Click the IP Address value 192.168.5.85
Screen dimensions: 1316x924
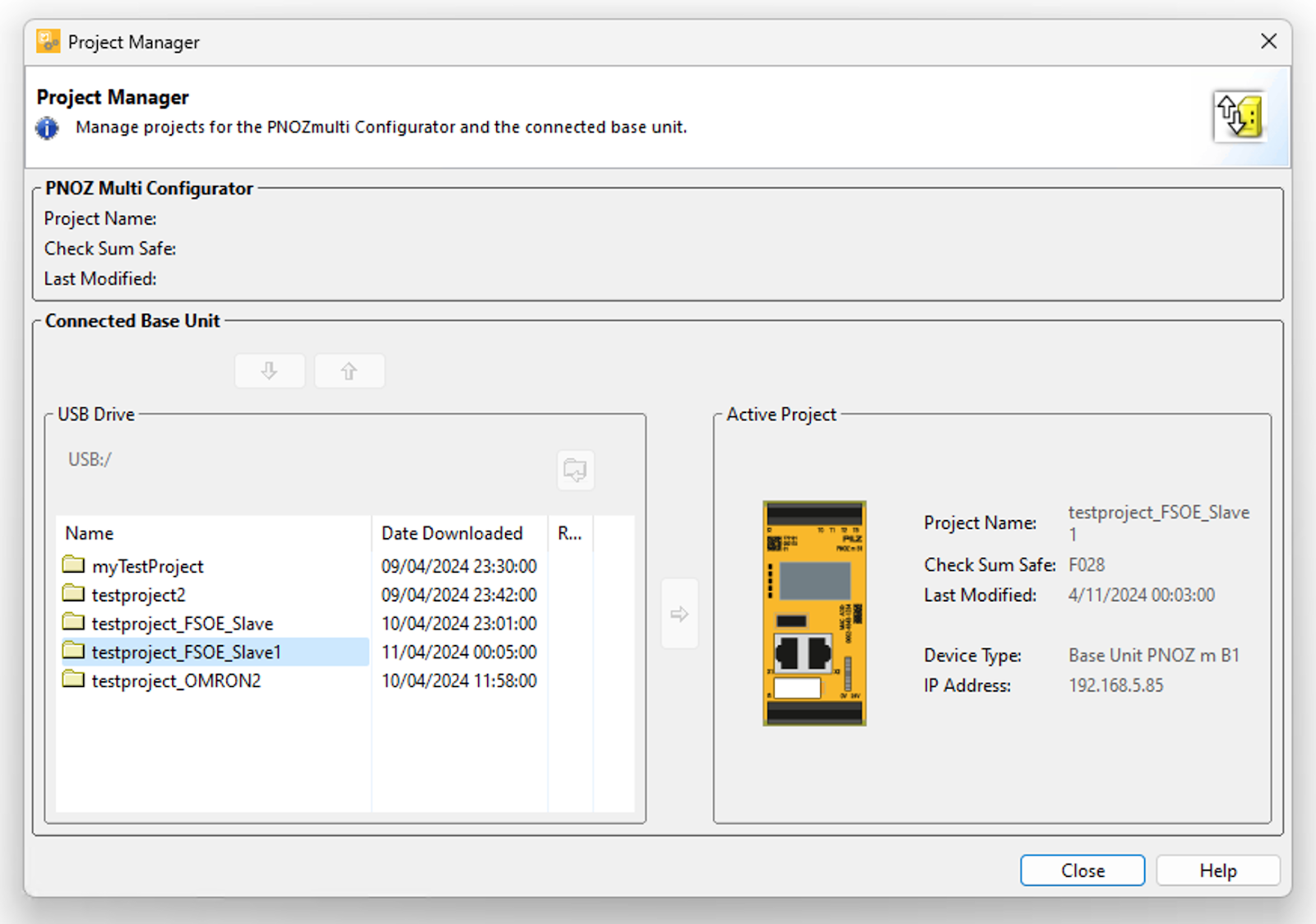click(x=1116, y=685)
